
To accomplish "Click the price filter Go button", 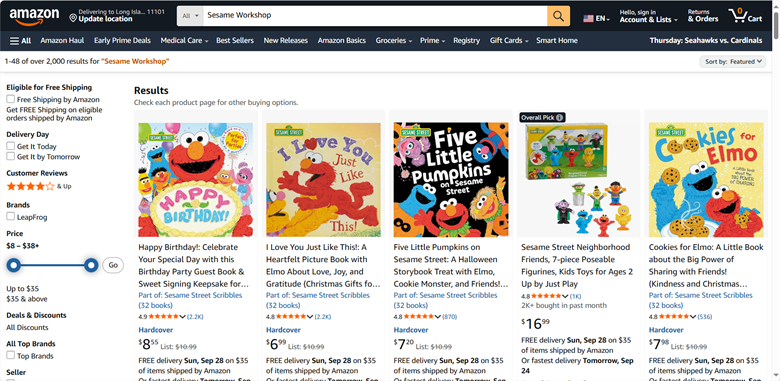I will pyautogui.click(x=113, y=265).
